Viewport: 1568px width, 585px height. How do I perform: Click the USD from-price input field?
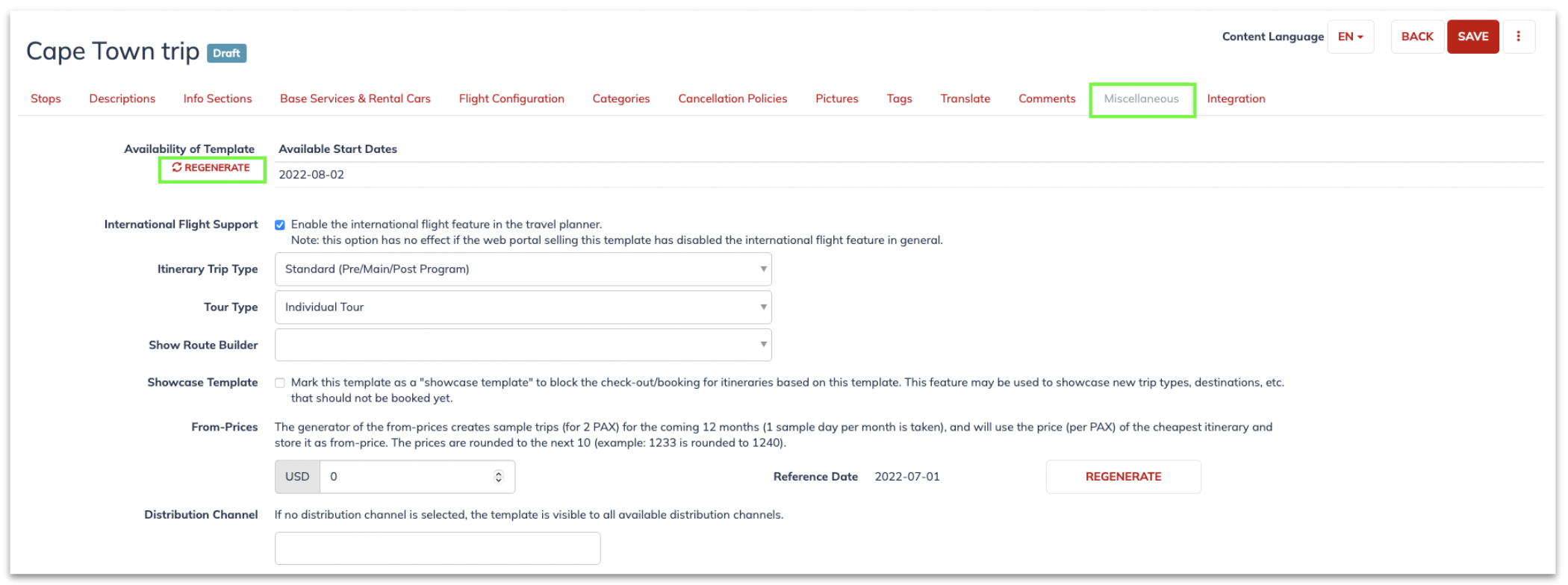point(417,477)
